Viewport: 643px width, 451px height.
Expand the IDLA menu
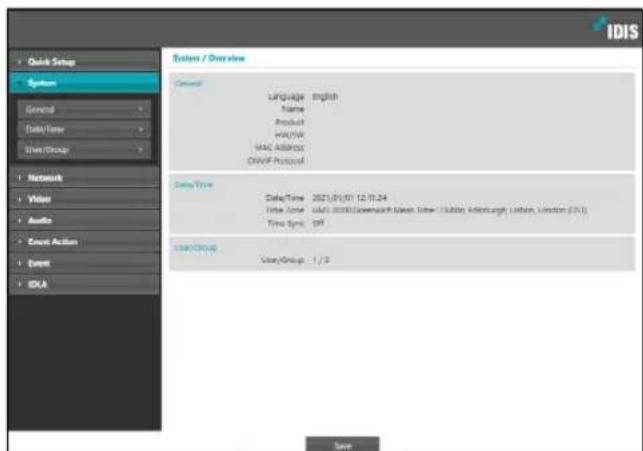click(84, 285)
